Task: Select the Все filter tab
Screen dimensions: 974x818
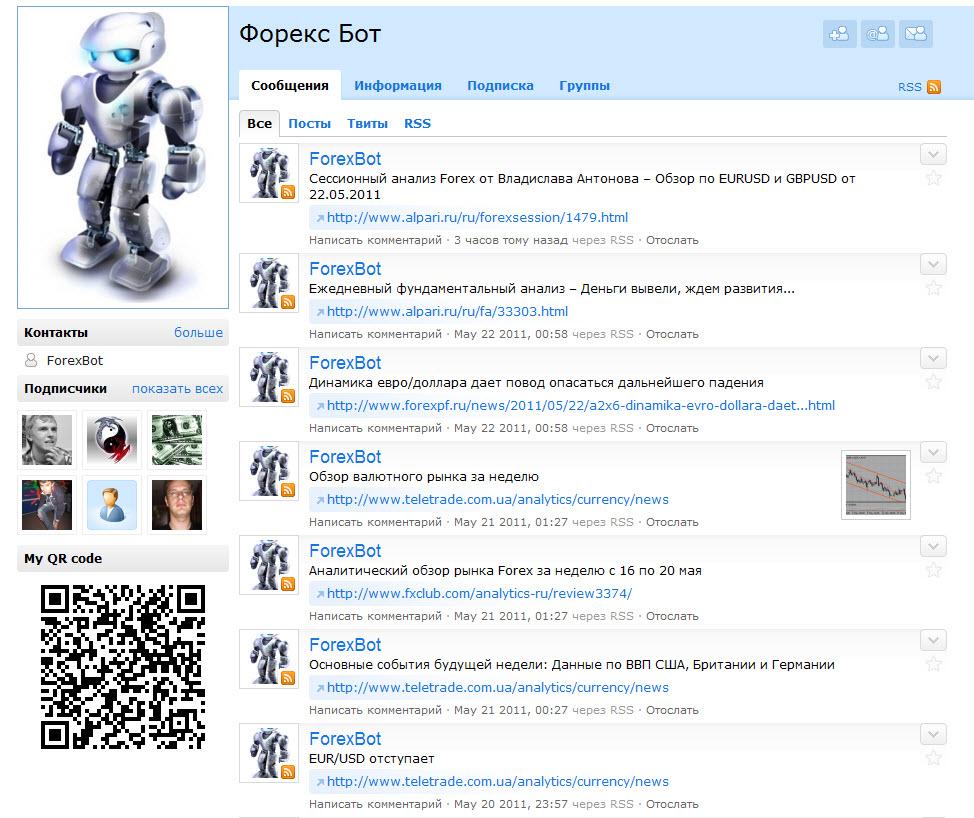Action: (260, 124)
